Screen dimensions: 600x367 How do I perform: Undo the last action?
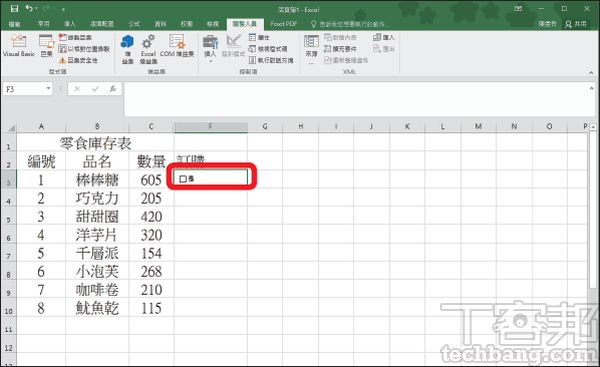(x=29, y=8)
